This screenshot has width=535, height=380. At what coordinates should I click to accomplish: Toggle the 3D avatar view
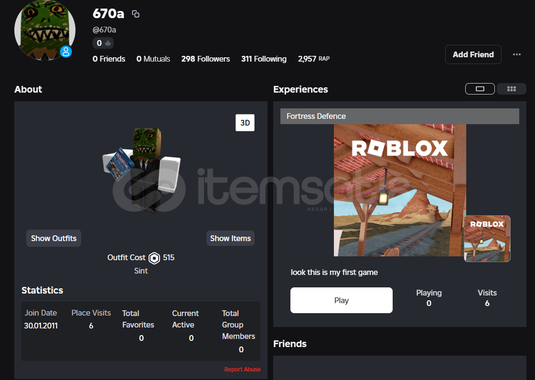pyautogui.click(x=245, y=123)
